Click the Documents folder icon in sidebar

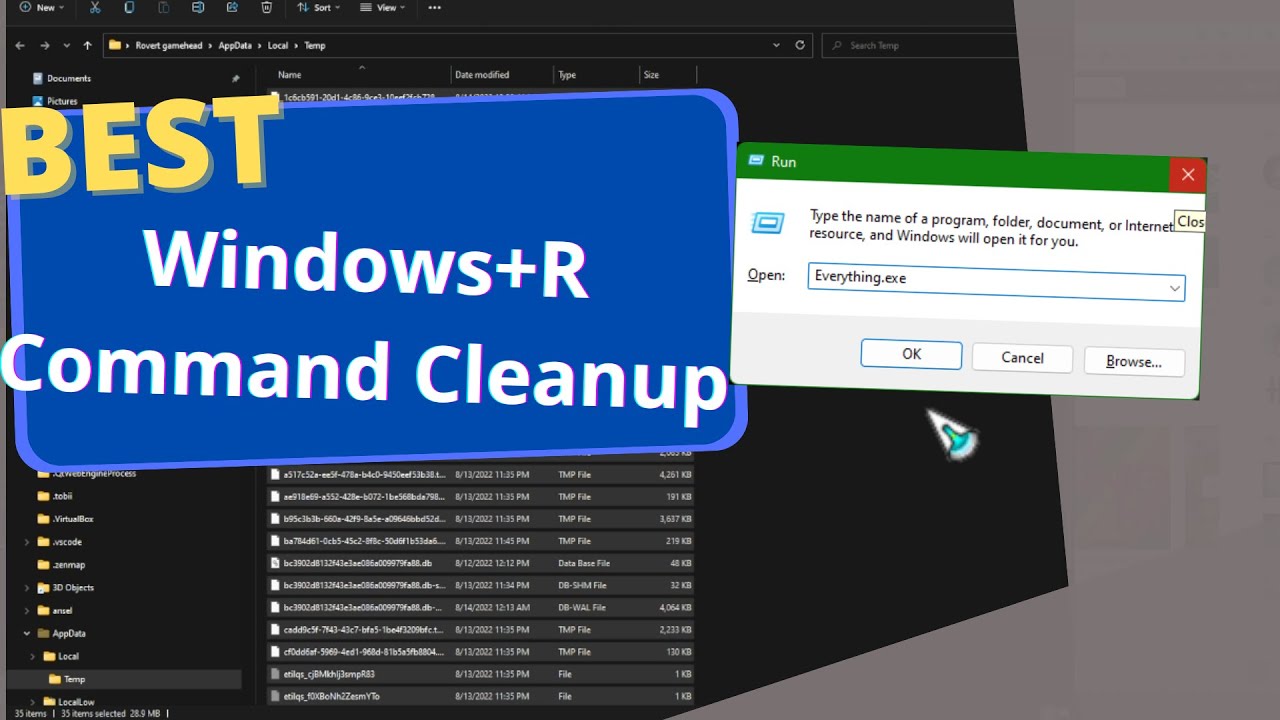pyautogui.click(x=38, y=78)
